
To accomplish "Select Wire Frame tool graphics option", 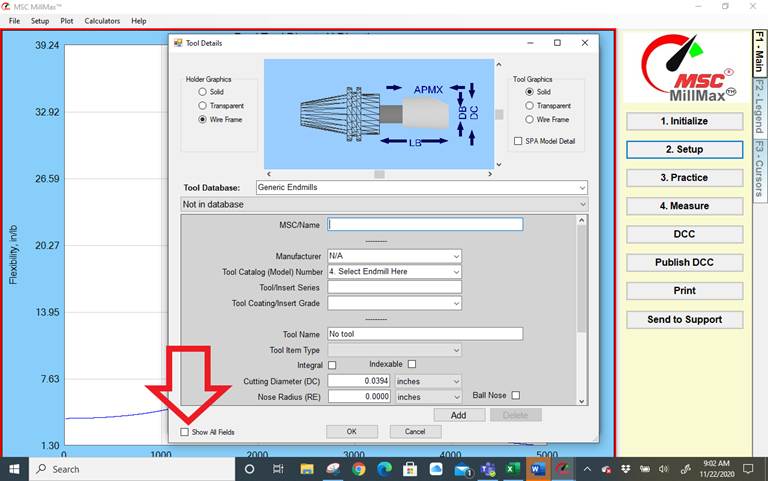I will [x=529, y=119].
